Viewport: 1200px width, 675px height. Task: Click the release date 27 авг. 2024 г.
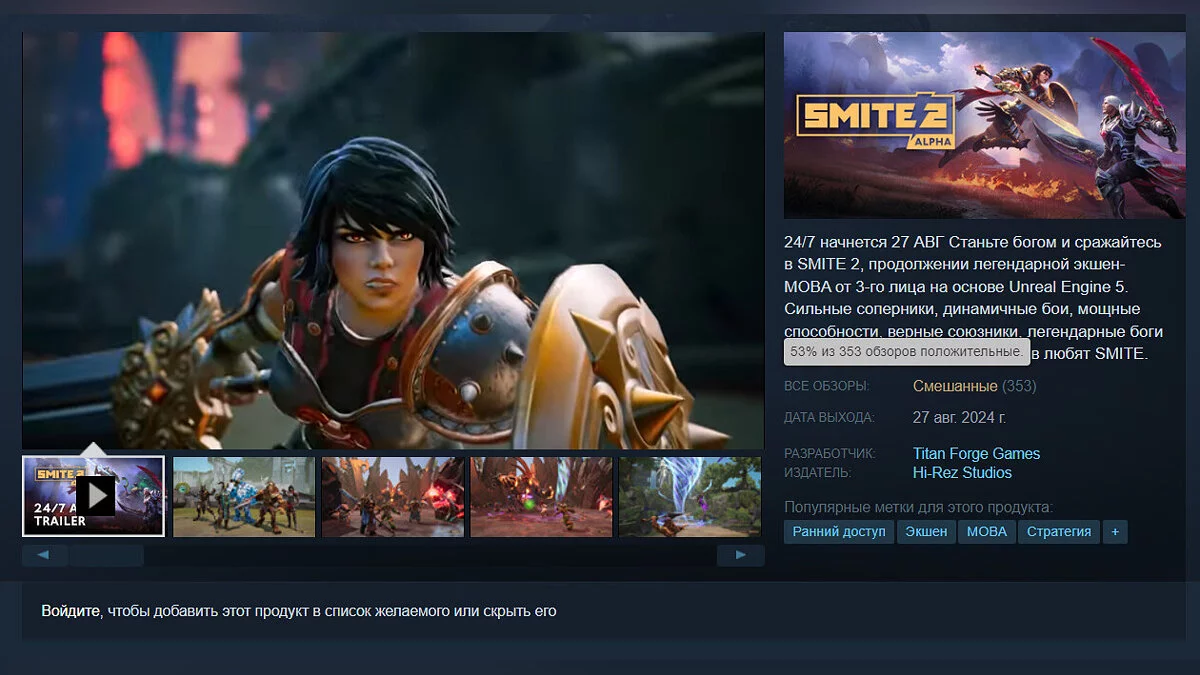[x=959, y=418]
